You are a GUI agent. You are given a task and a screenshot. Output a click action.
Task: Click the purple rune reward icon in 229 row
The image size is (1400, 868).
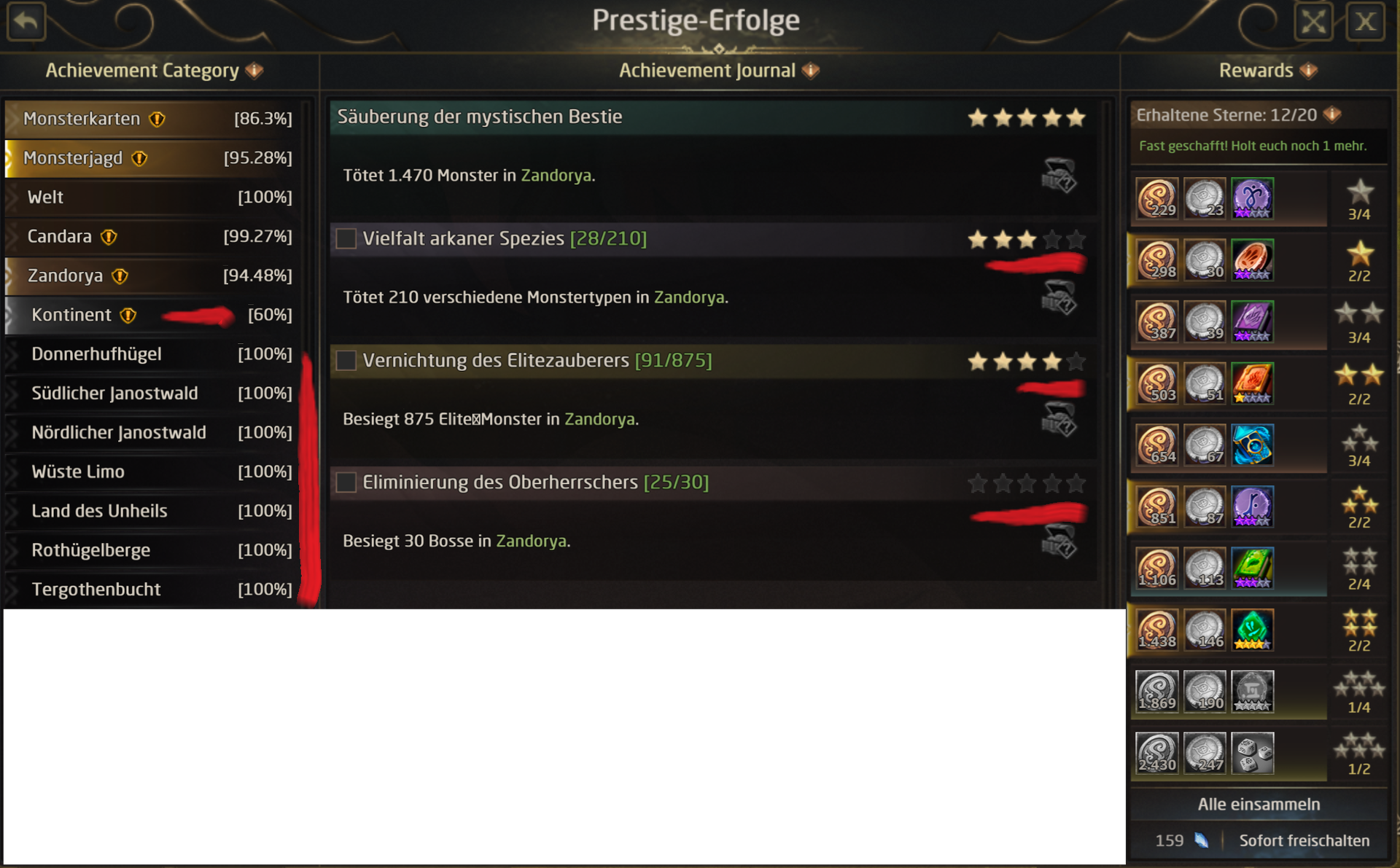pos(1252,198)
